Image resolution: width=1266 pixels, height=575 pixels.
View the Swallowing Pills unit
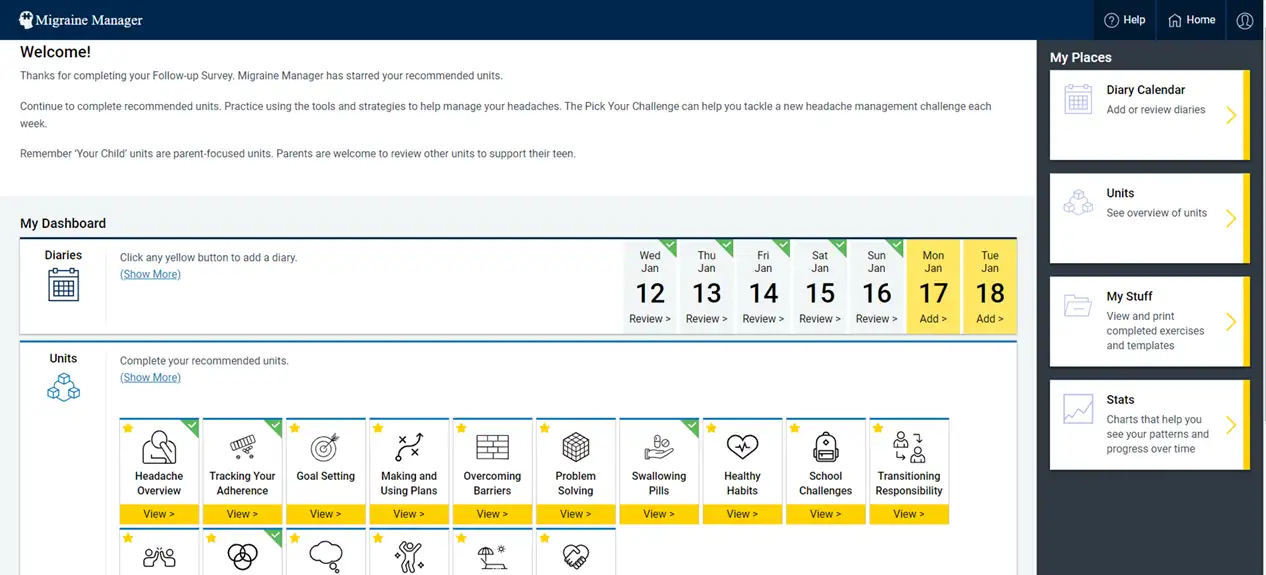pos(659,514)
